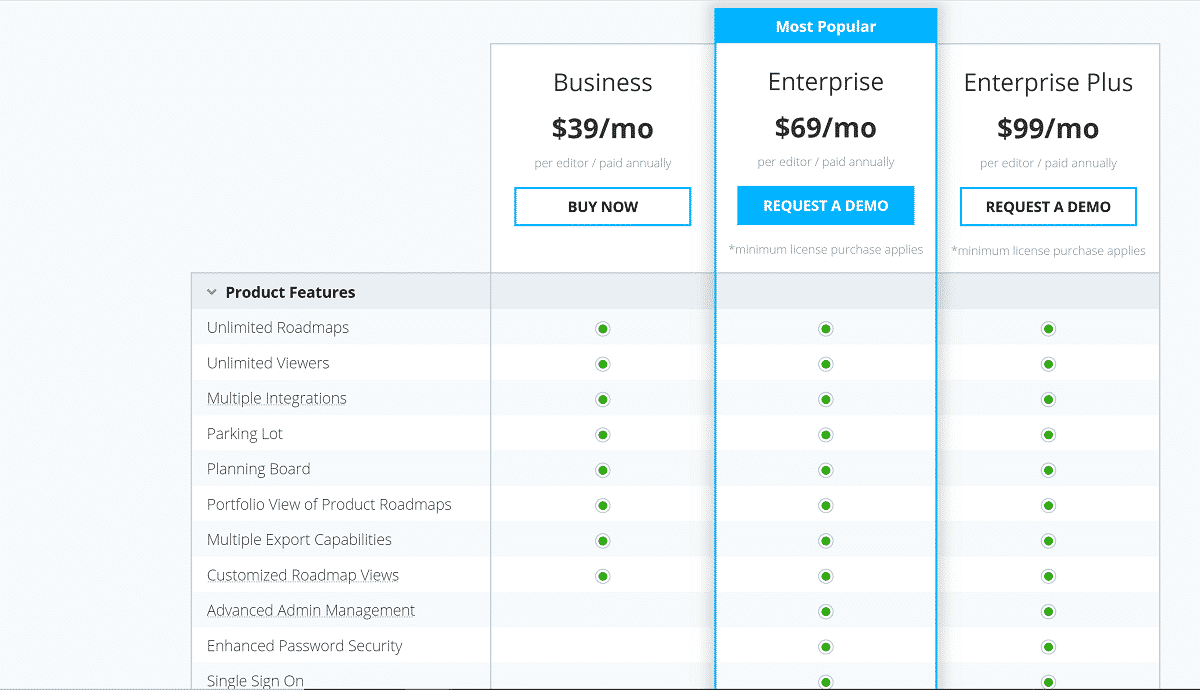Click the Most Popular banner
This screenshot has height=690, width=1200.
coord(825,25)
